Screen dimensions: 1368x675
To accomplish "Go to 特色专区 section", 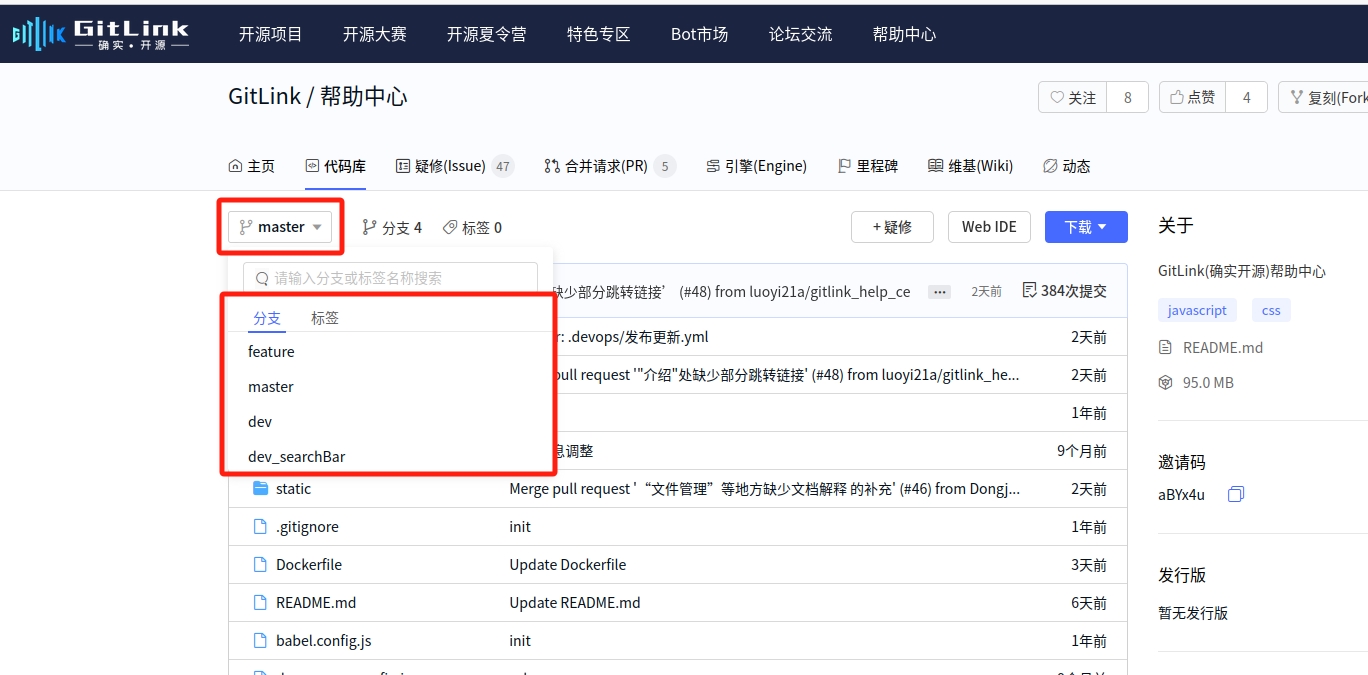I will [599, 34].
